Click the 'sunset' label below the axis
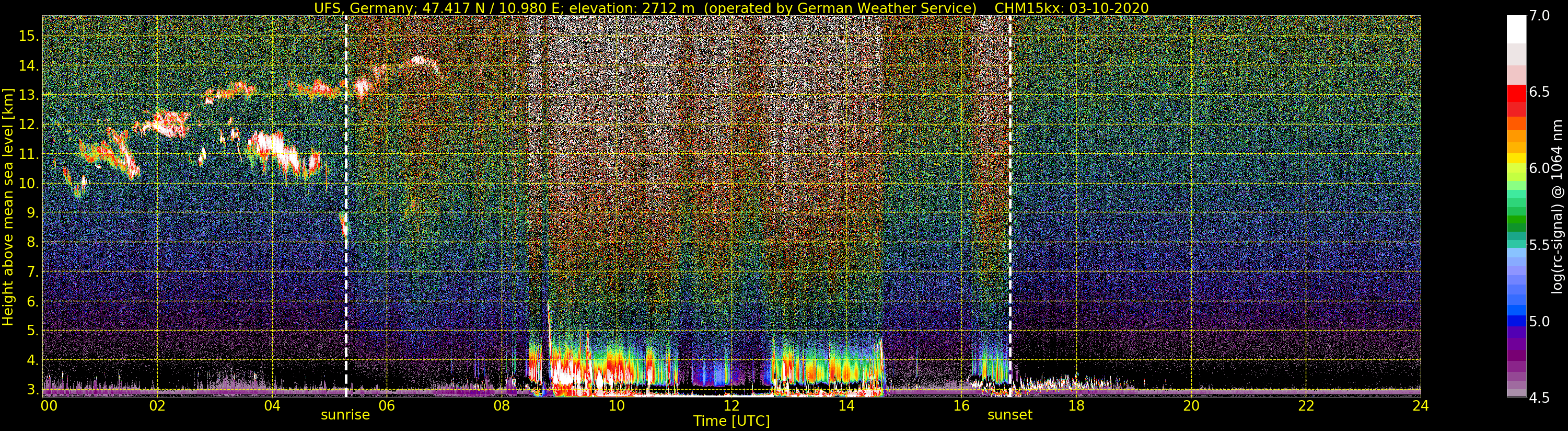 [1010, 415]
